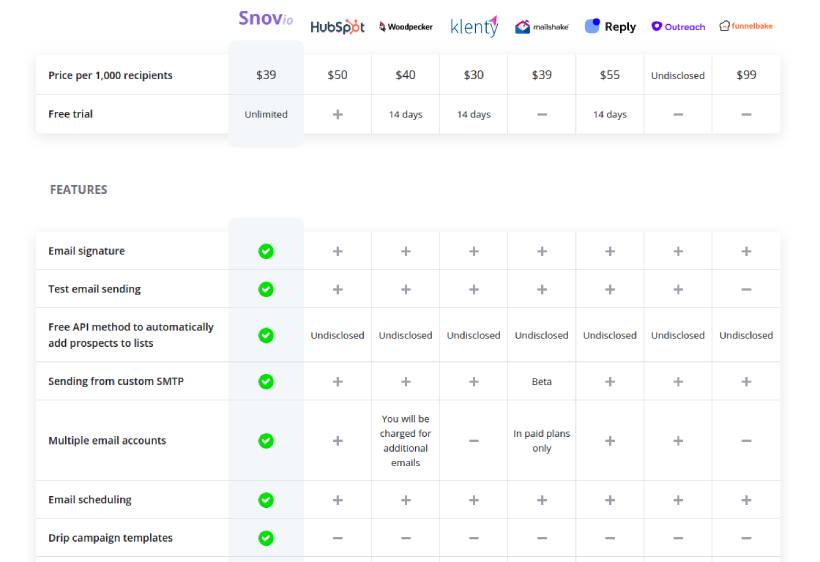The width and height of the screenshot is (820, 562).
Task: Click the Mailshake logo
Action: [x=542, y=27]
